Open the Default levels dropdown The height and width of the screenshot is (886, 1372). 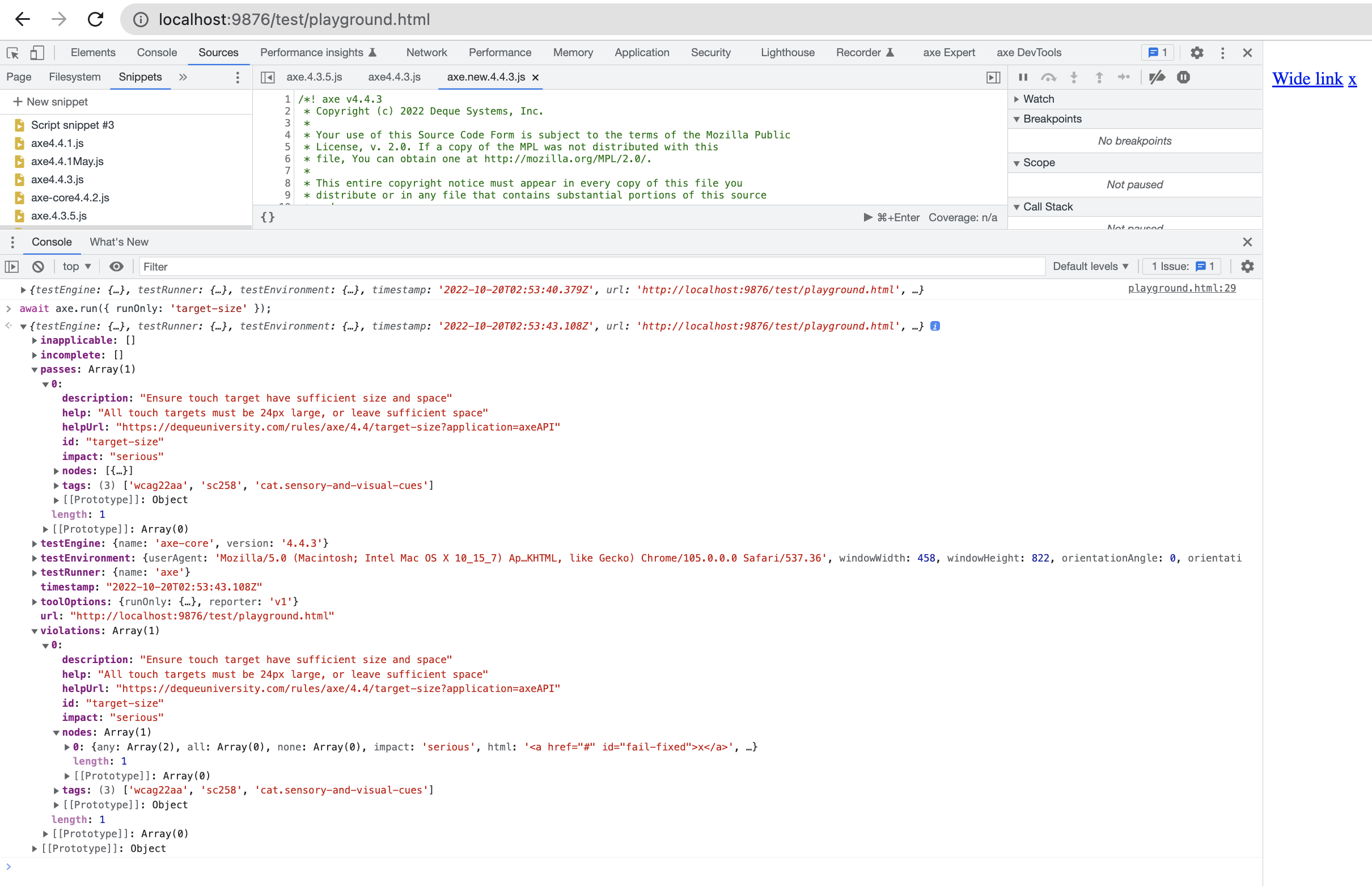point(1090,266)
